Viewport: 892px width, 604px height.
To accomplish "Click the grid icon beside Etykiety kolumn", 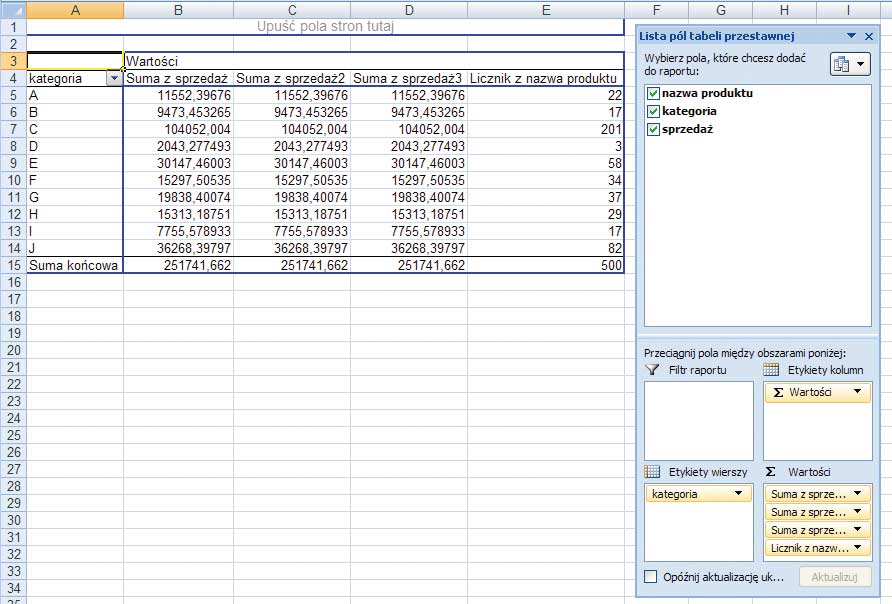I will click(x=772, y=370).
